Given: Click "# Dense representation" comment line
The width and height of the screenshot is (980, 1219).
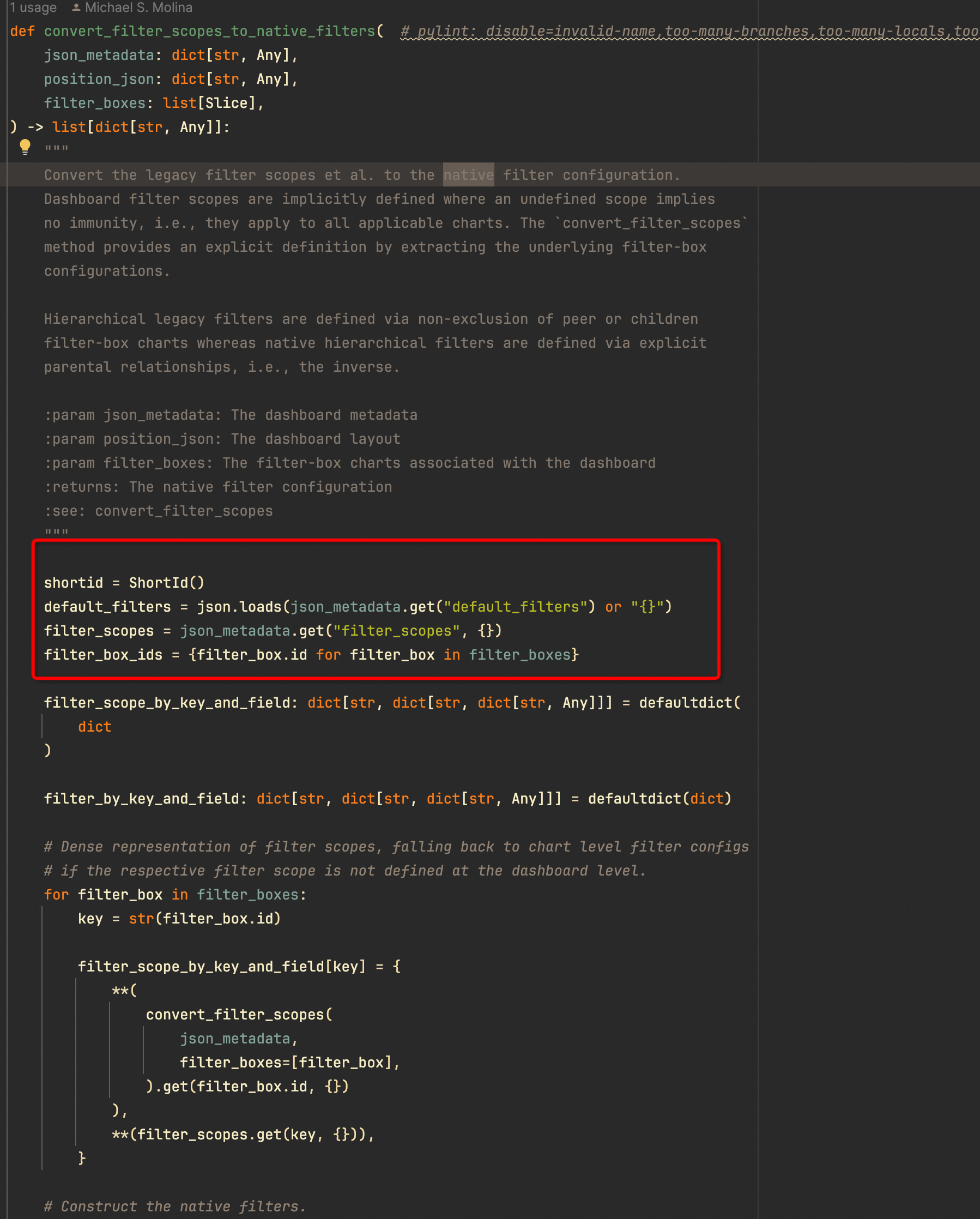Looking at the screenshot, I should pos(396,847).
